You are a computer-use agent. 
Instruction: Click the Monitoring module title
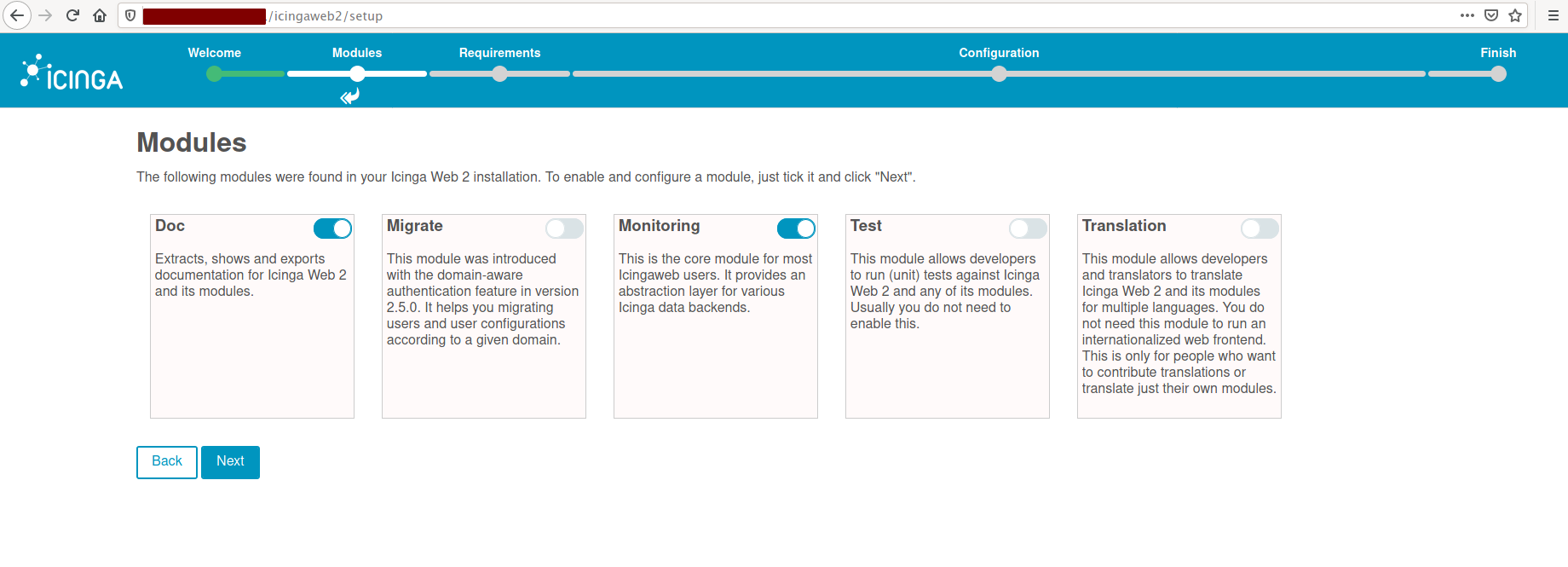click(x=659, y=226)
